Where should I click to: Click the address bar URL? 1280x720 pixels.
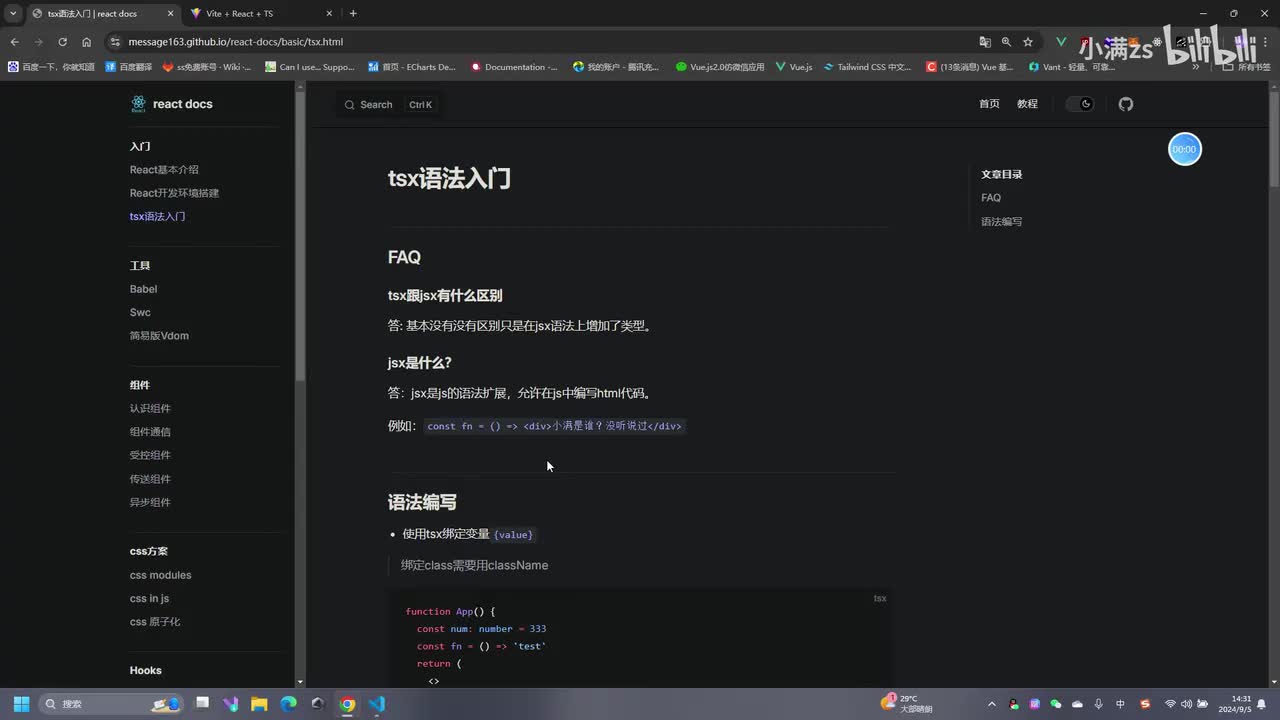pyautogui.click(x=235, y=42)
